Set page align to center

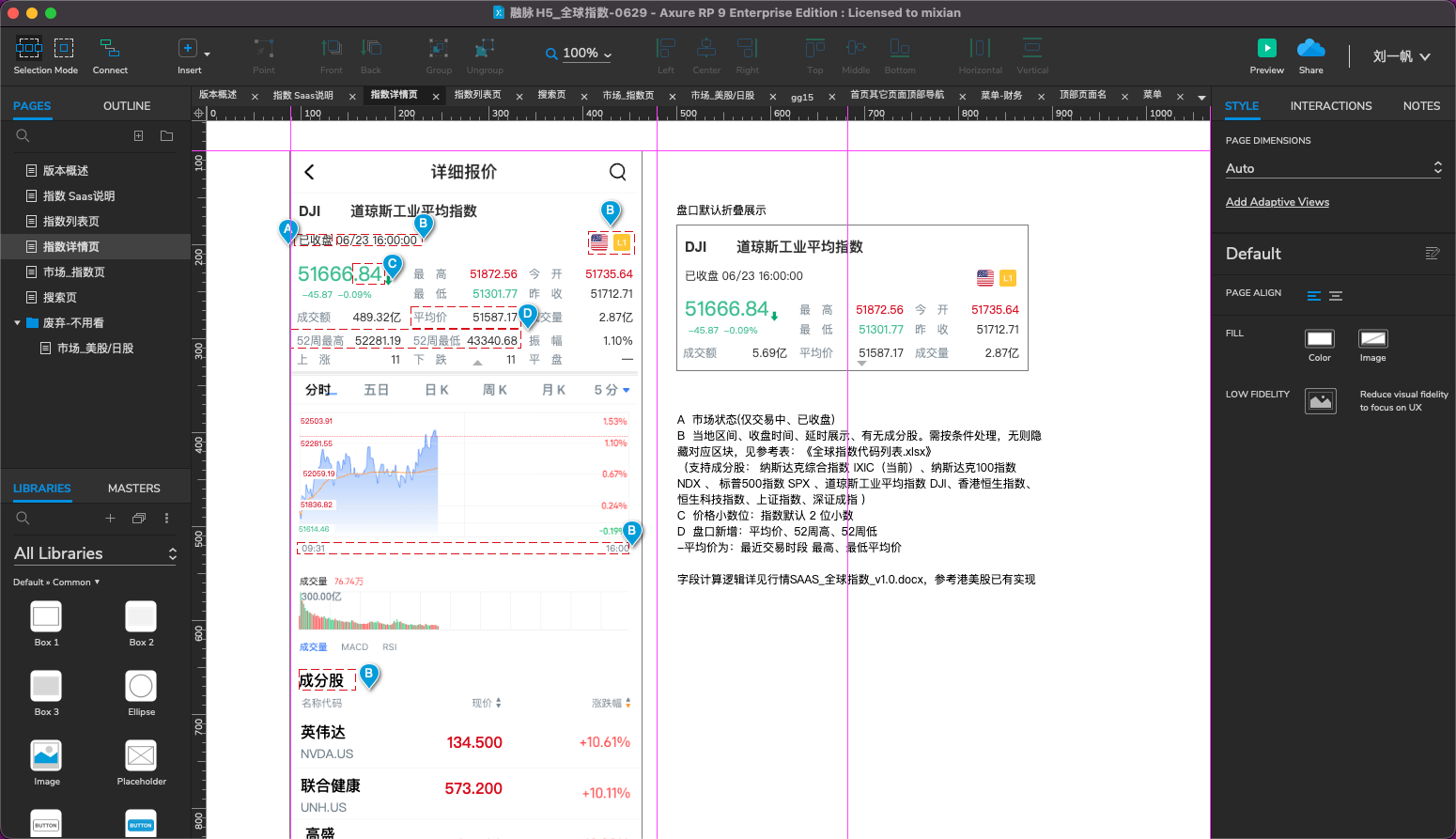(1336, 296)
